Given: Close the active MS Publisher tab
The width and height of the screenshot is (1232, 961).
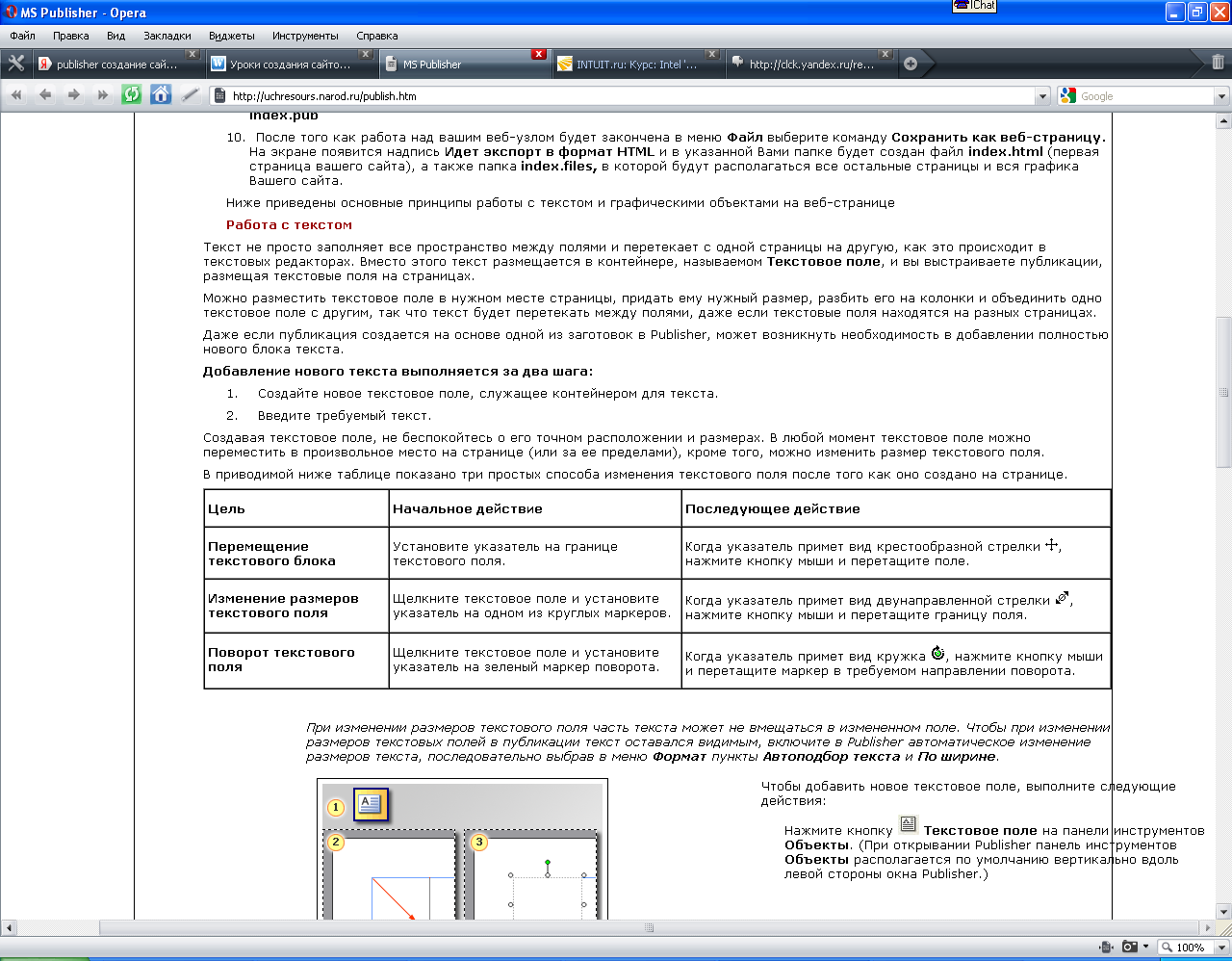Looking at the screenshot, I should tap(539, 54).
